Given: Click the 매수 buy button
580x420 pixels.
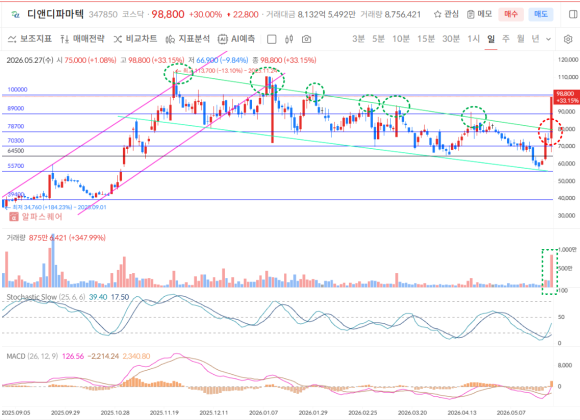Looking at the screenshot, I should click(511, 14).
